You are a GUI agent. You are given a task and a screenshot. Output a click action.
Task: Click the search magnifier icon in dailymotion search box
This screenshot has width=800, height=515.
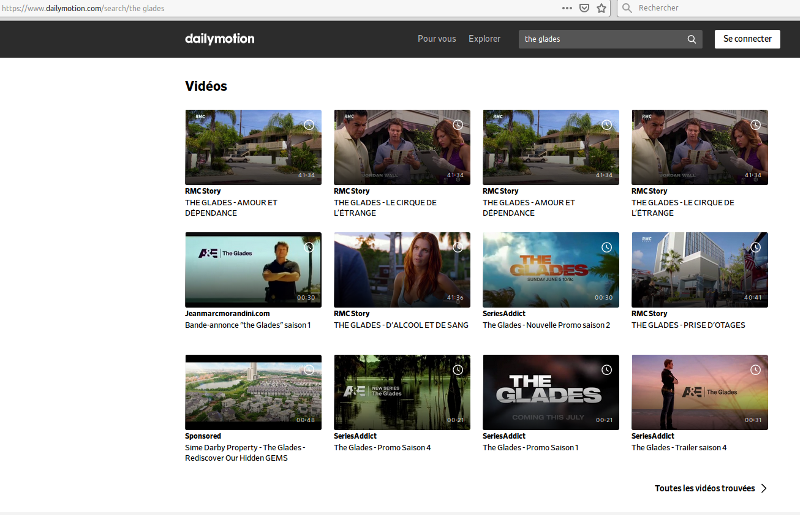pos(691,39)
